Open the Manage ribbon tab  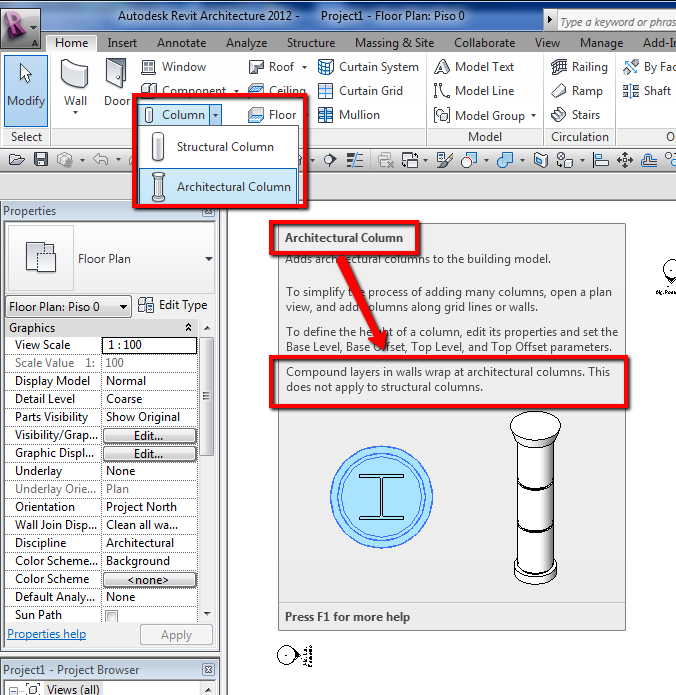[x=602, y=43]
